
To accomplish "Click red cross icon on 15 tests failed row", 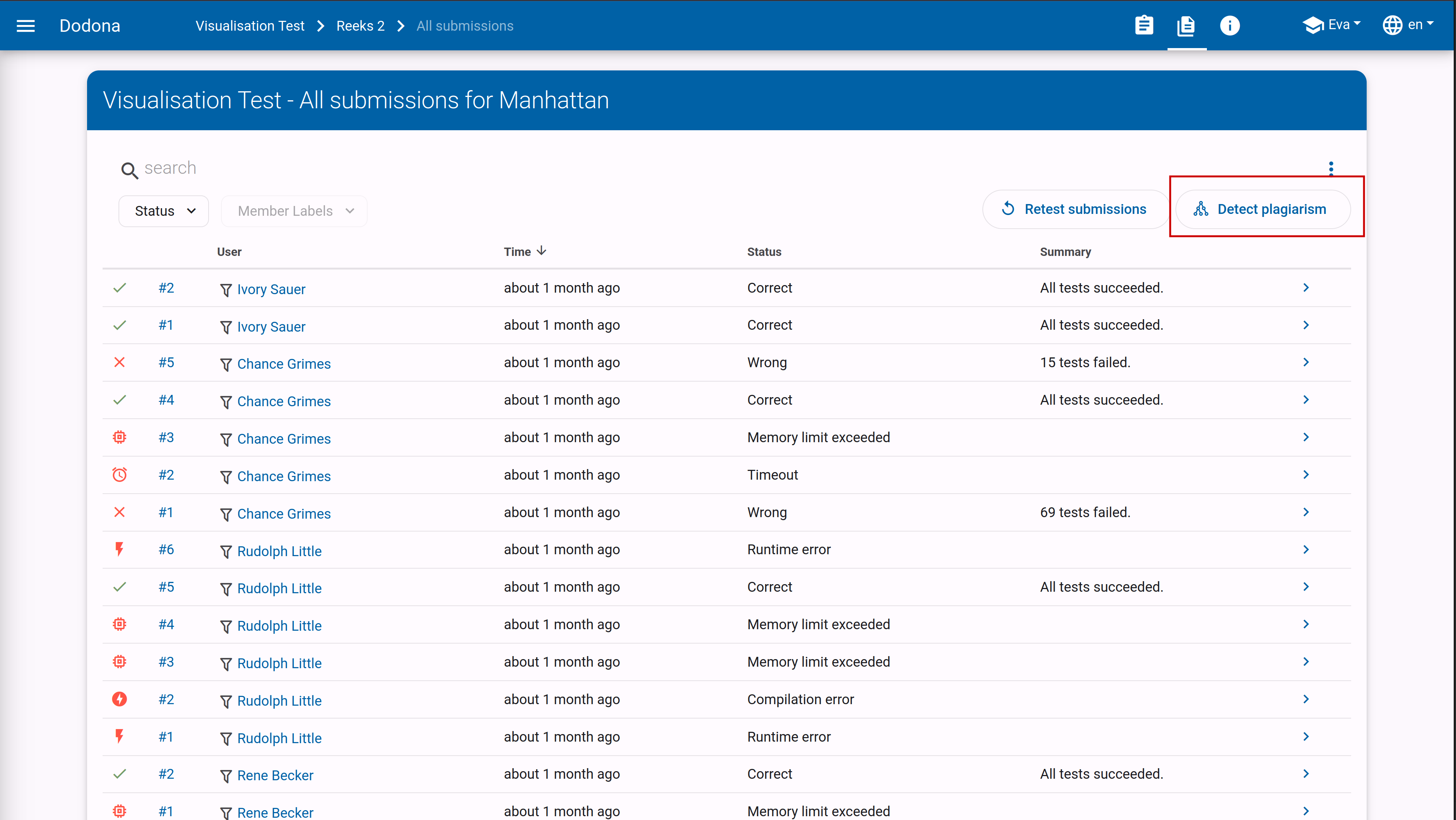I will [119, 362].
